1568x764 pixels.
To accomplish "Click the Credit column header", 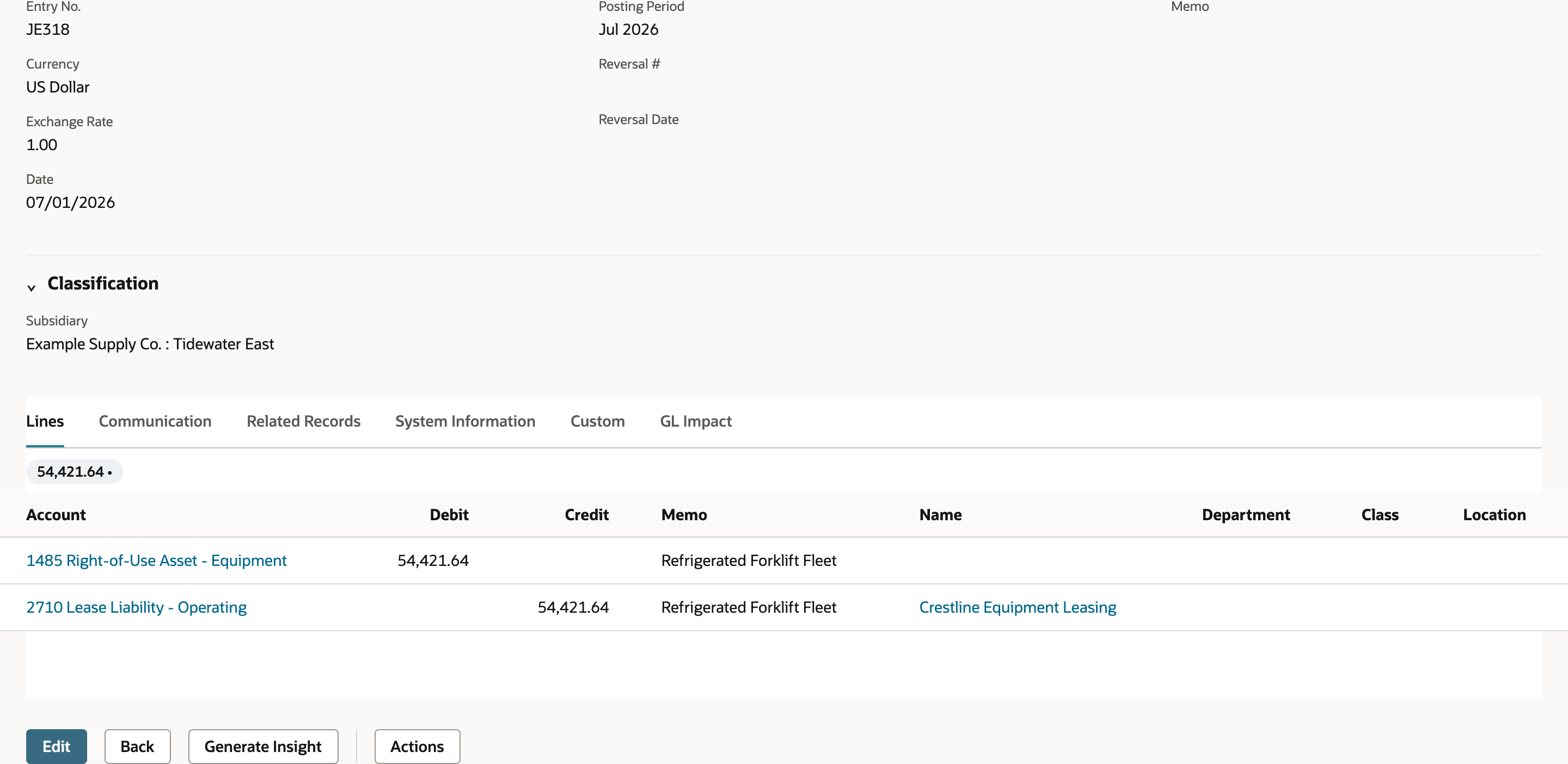I will tap(587, 515).
